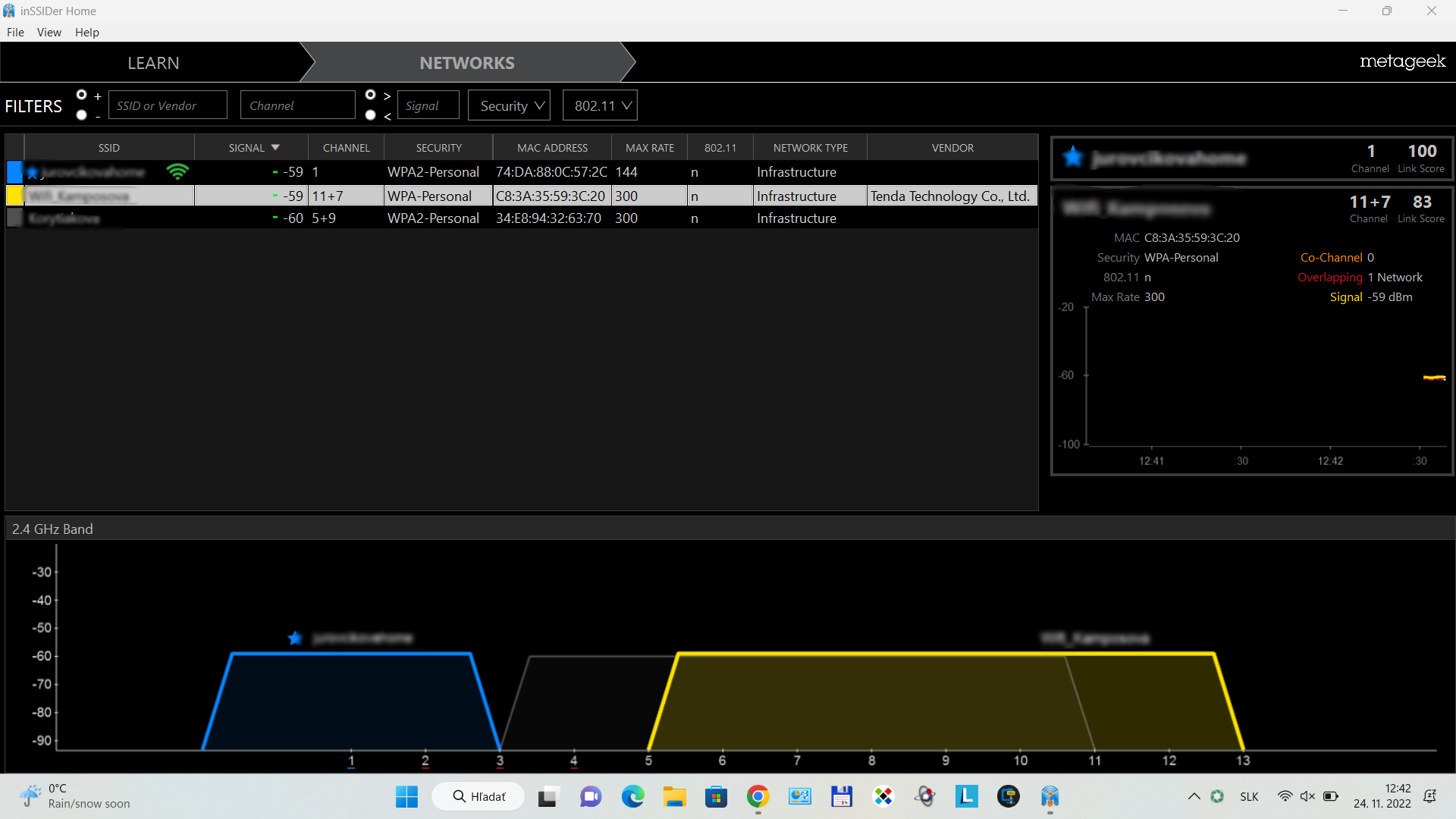Viewport: 1456px width, 819px height.
Task: Click the yellow color swatch of second network
Action: [x=14, y=196]
